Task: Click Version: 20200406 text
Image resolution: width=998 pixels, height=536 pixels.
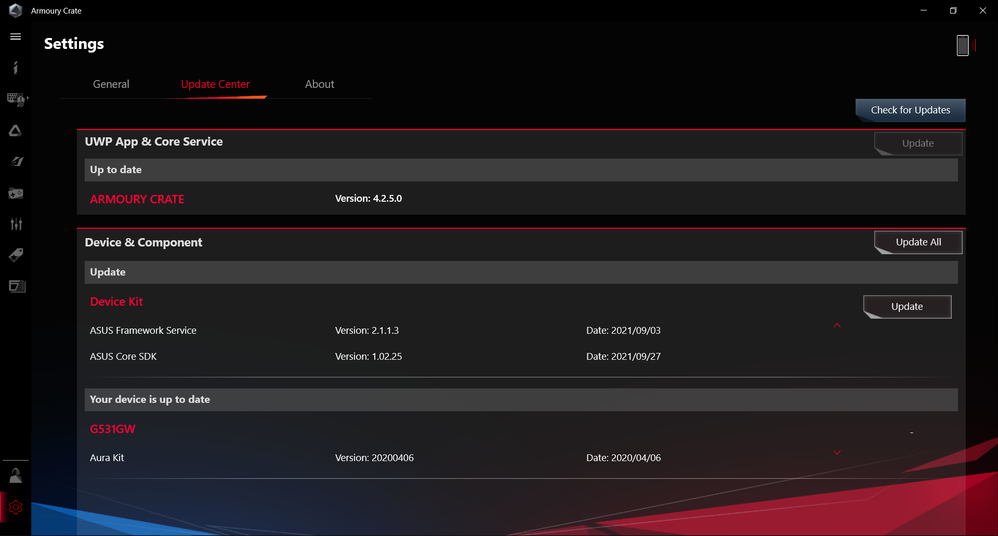Action: point(374,458)
